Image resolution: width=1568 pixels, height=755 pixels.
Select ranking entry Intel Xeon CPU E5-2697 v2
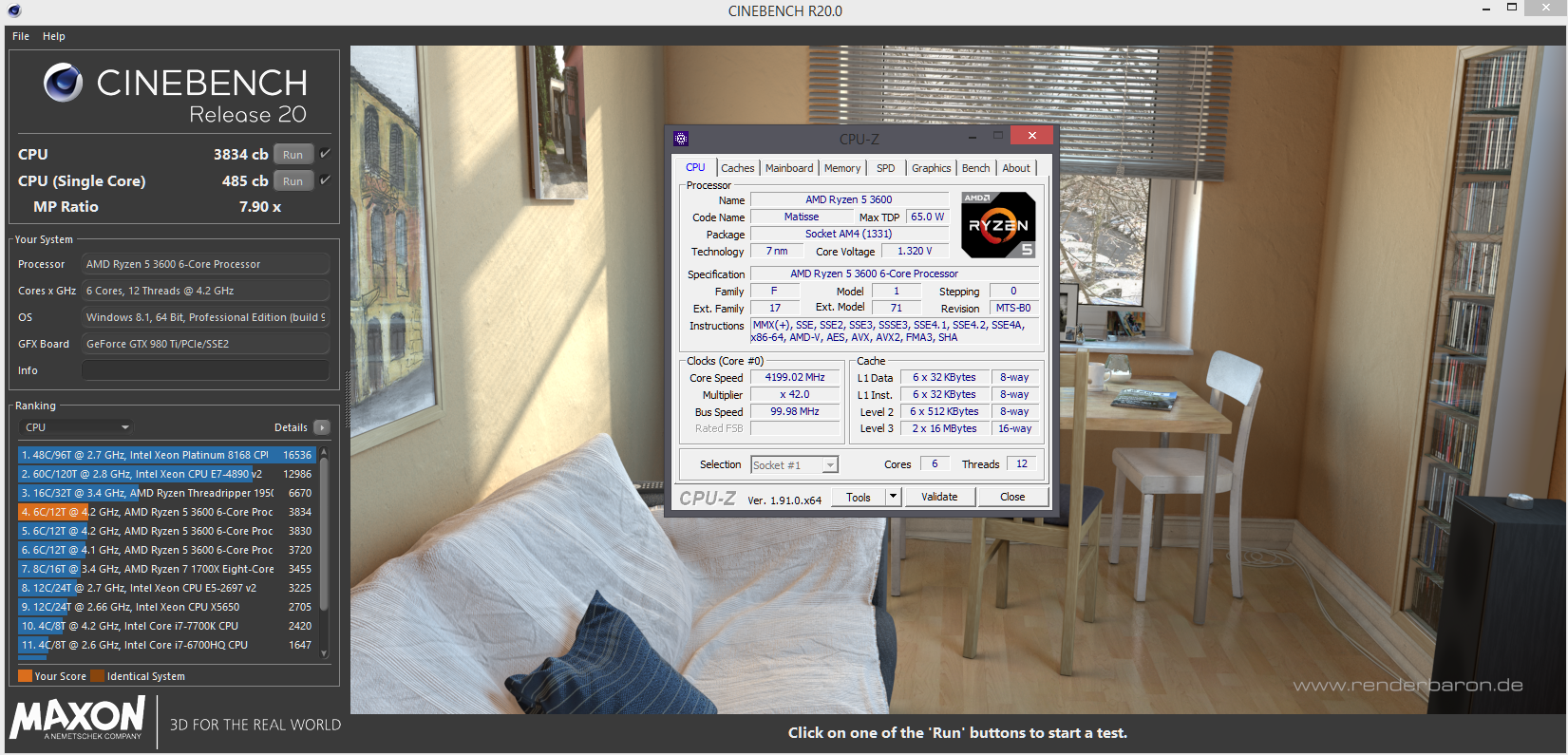(167, 588)
